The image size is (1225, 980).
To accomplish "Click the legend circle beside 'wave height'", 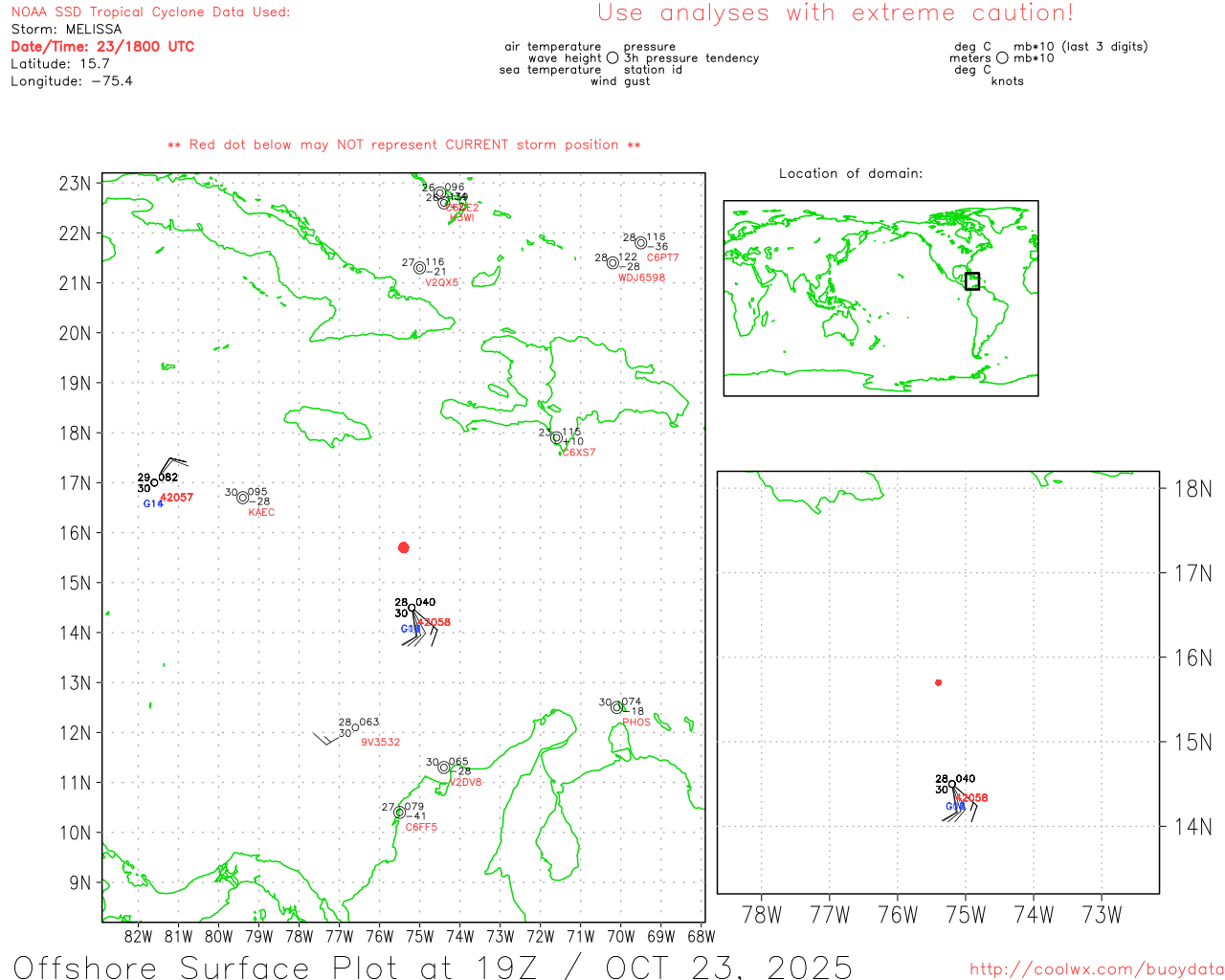I will click(612, 58).
